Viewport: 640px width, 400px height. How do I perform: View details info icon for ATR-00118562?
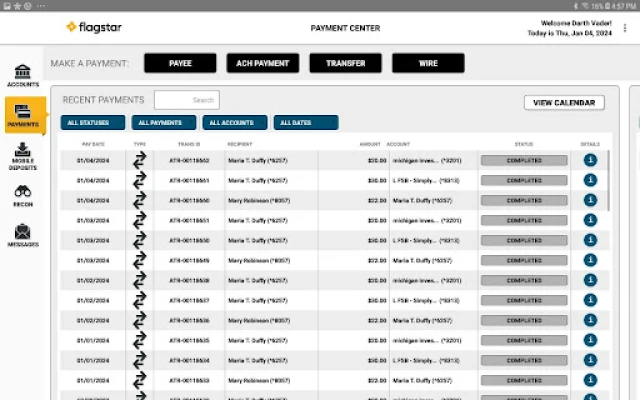(x=590, y=160)
